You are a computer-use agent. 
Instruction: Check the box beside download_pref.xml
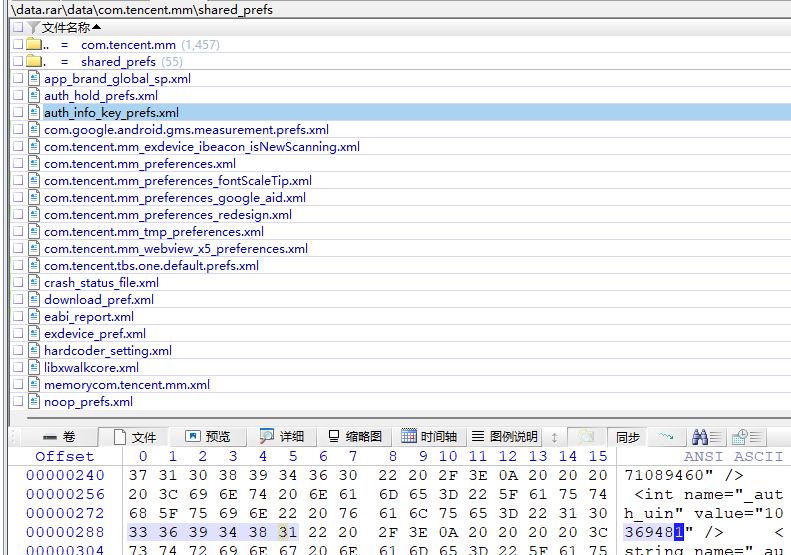[18, 300]
